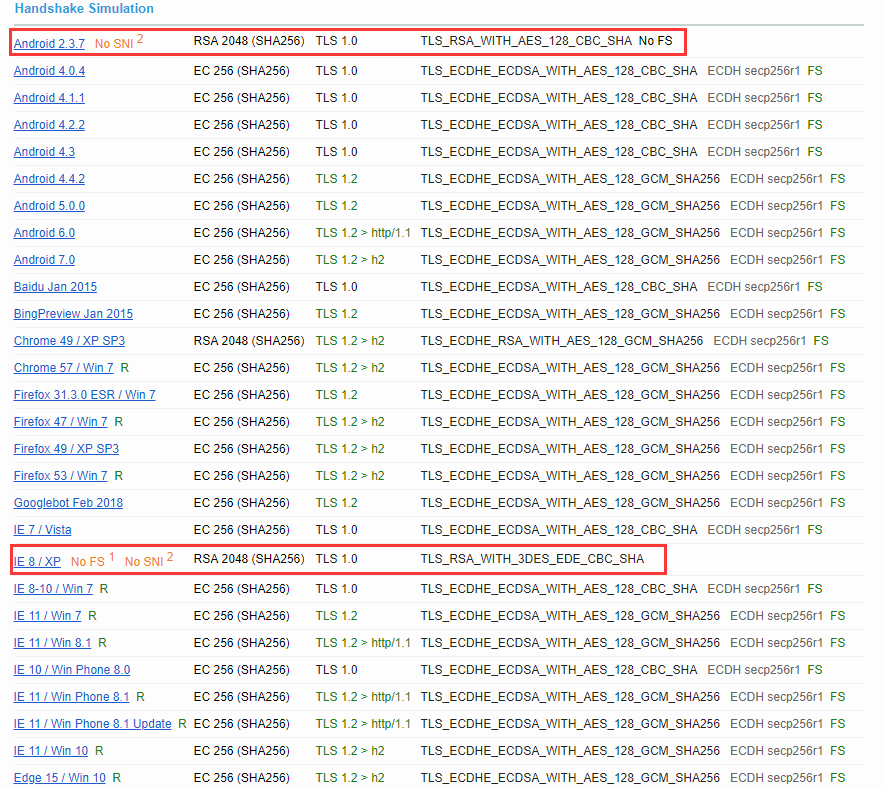Click "ECDH secp256r1" in the IE 7 / Vista row
The height and width of the screenshot is (789, 883).
point(753,531)
